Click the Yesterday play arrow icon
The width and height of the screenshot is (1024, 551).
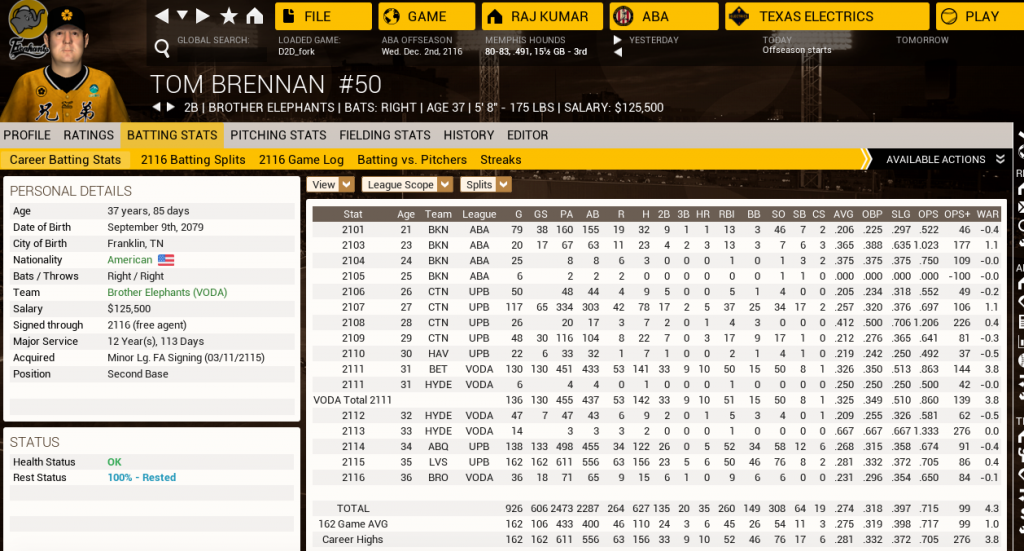pyautogui.click(x=617, y=41)
